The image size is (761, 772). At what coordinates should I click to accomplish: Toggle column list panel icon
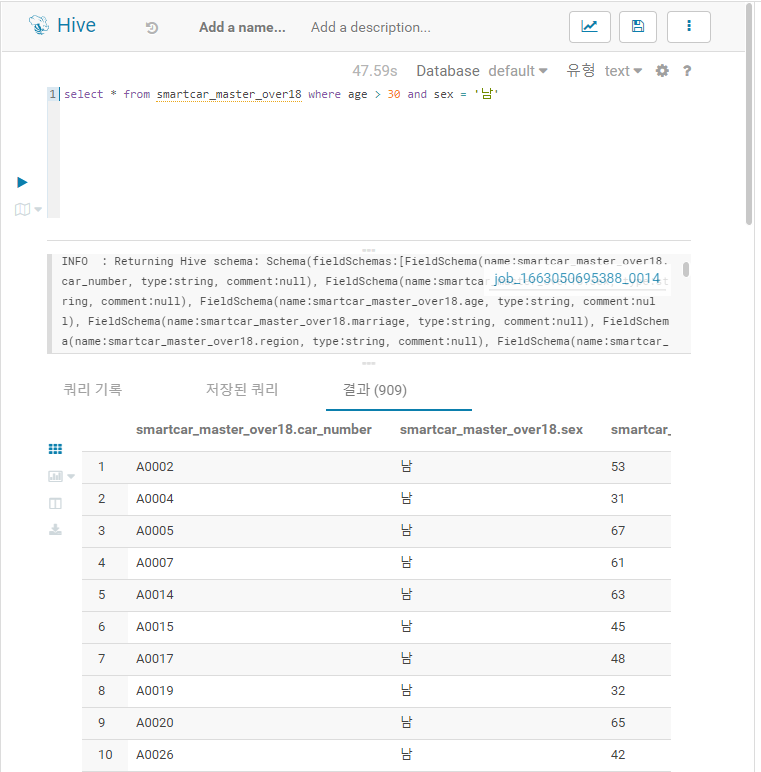tap(55, 504)
